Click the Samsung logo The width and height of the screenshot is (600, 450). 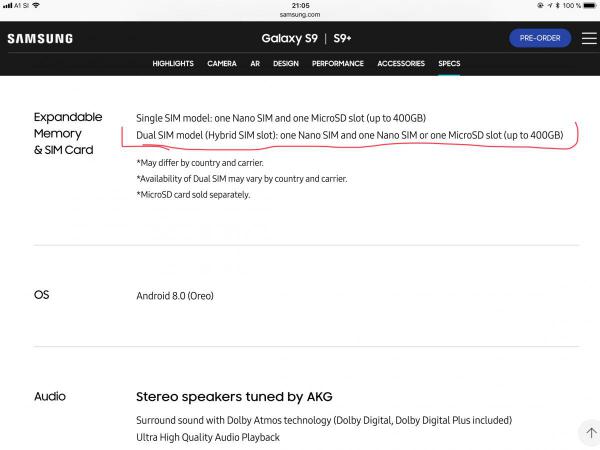click(40, 39)
